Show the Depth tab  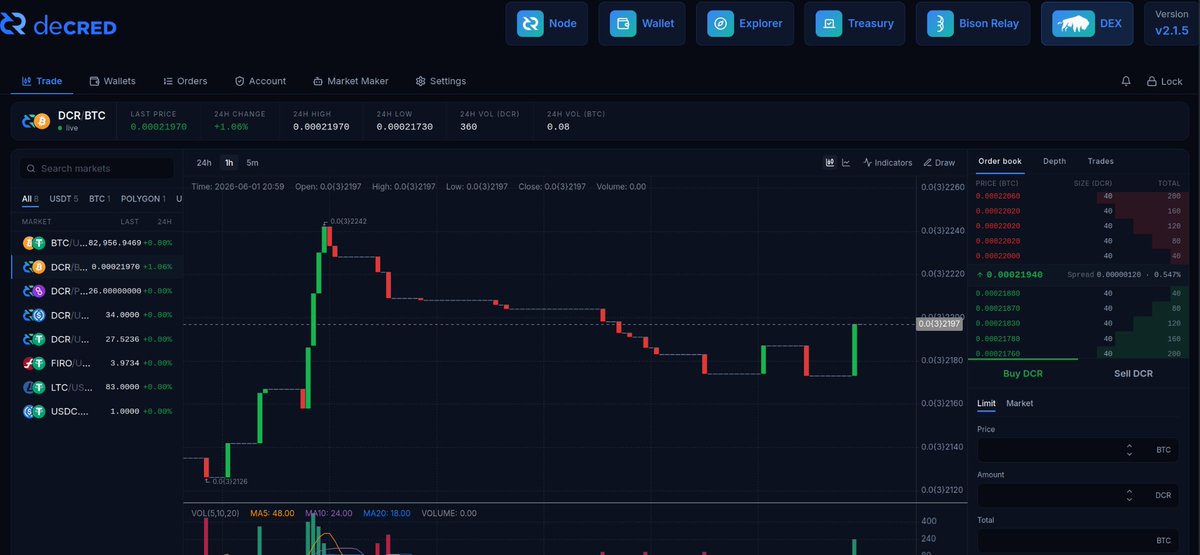pyautogui.click(x=1054, y=161)
